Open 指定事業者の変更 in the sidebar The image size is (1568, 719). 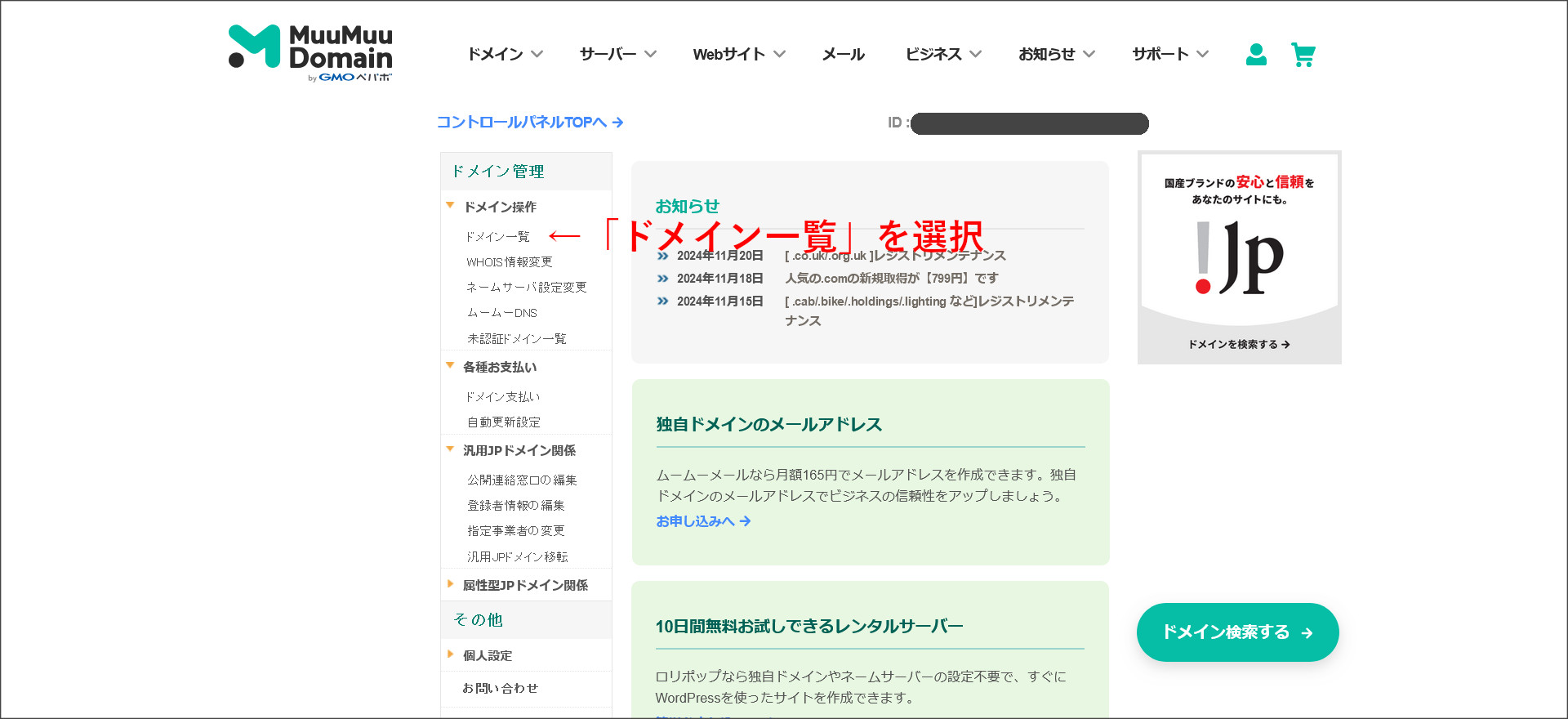tap(516, 530)
